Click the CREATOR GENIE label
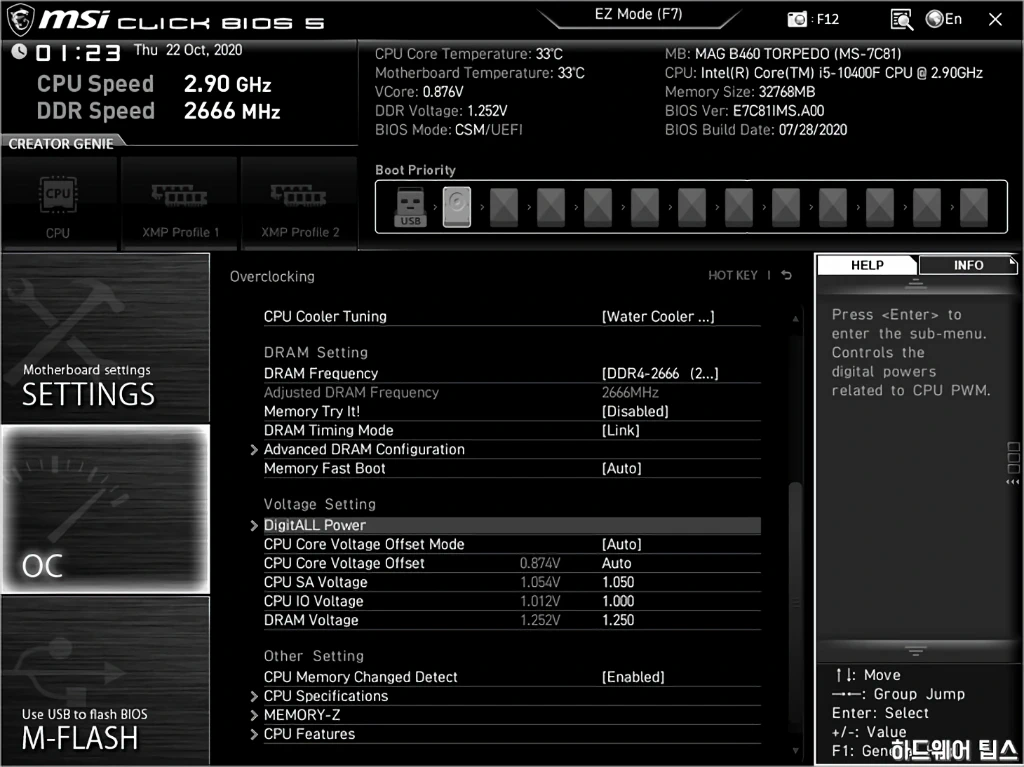The height and width of the screenshot is (767, 1024). click(61, 144)
